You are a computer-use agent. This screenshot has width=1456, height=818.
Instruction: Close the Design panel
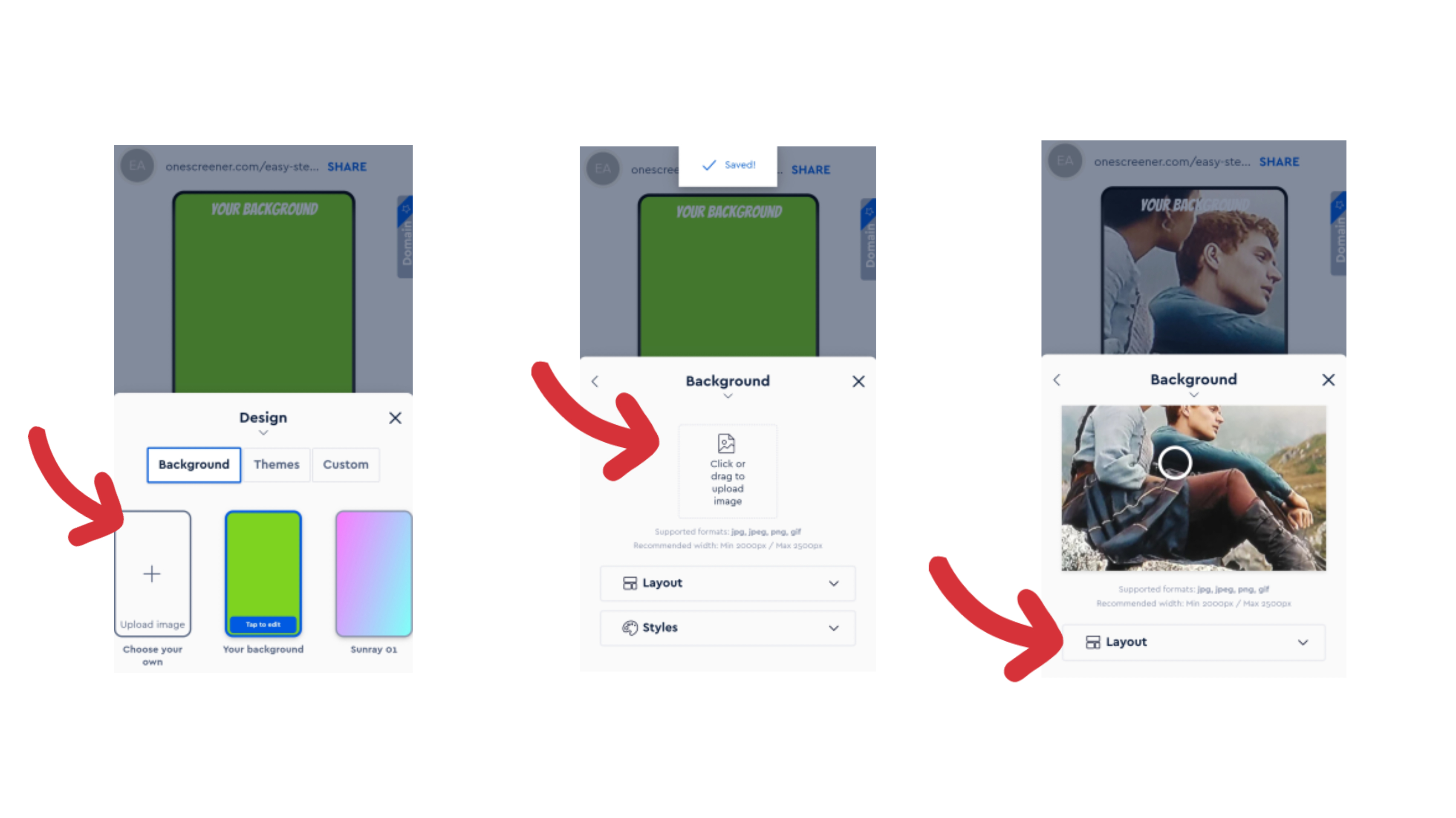[x=395, y=418]
